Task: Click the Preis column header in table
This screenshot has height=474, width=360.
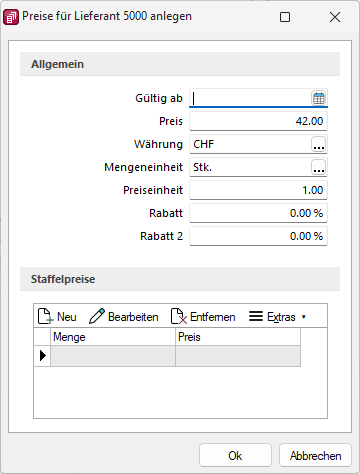Action: (238, 337)
